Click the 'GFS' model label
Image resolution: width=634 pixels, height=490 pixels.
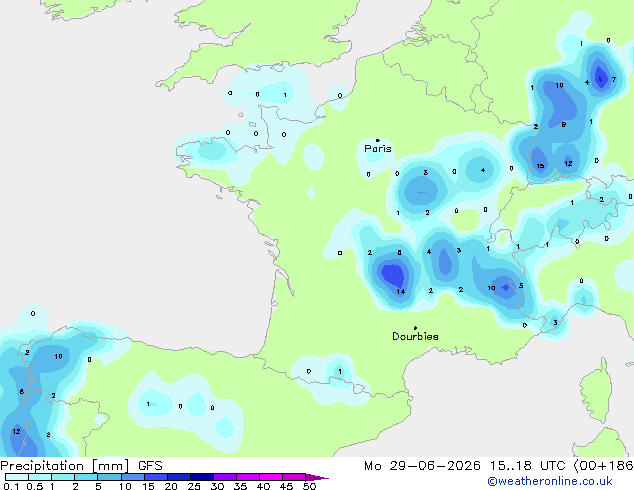[150, 466]
